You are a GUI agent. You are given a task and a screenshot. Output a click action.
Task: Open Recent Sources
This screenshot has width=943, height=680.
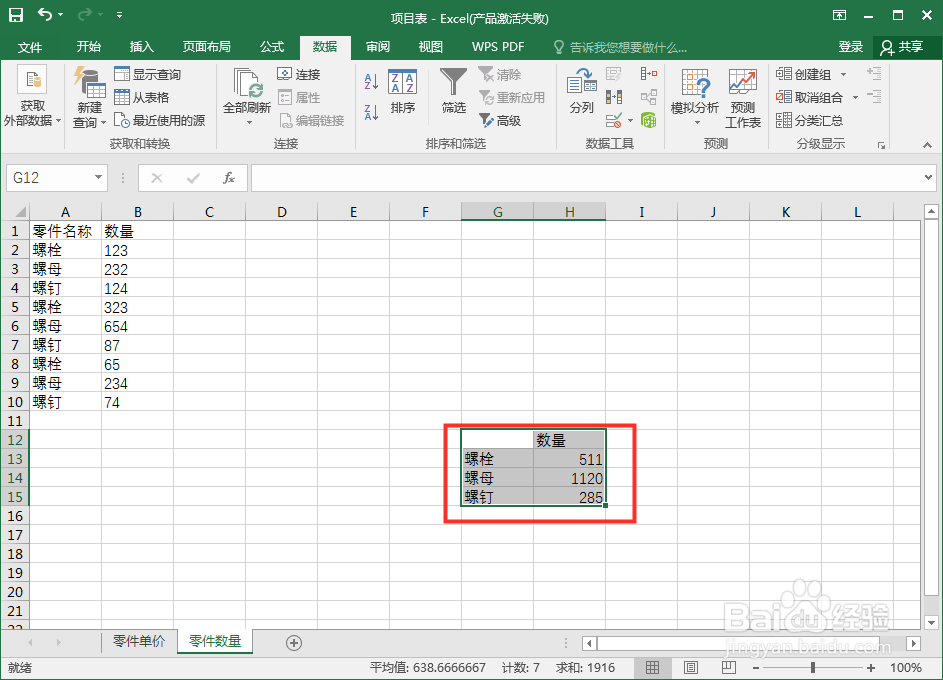(x=160, y=120)
